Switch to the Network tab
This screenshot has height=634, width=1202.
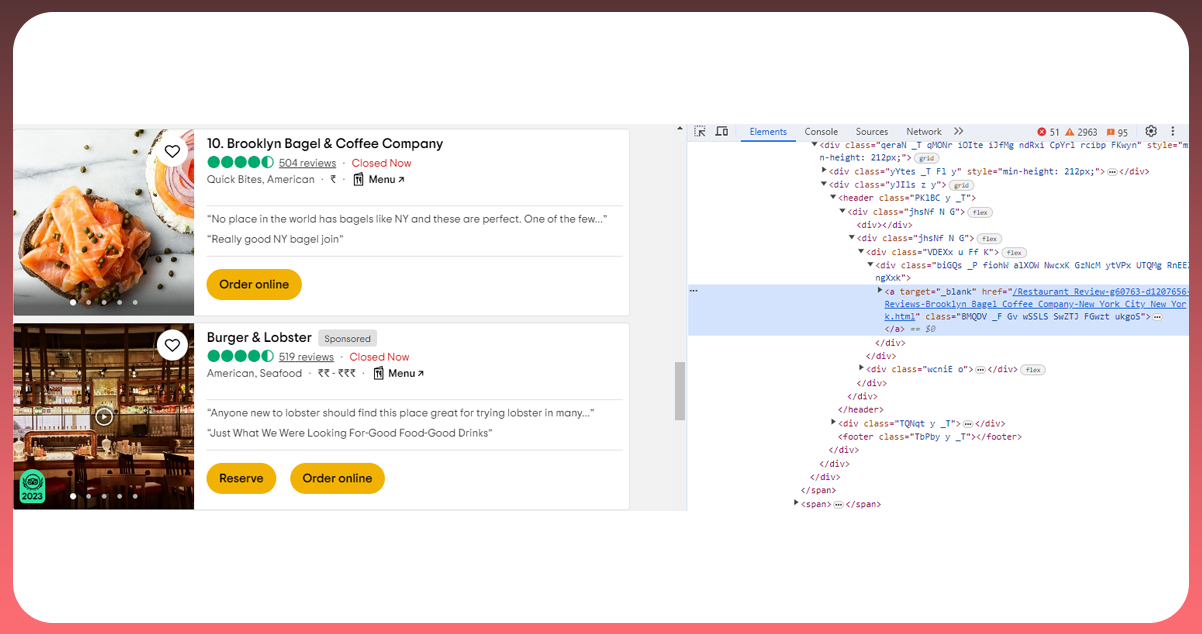coord(923,132)
